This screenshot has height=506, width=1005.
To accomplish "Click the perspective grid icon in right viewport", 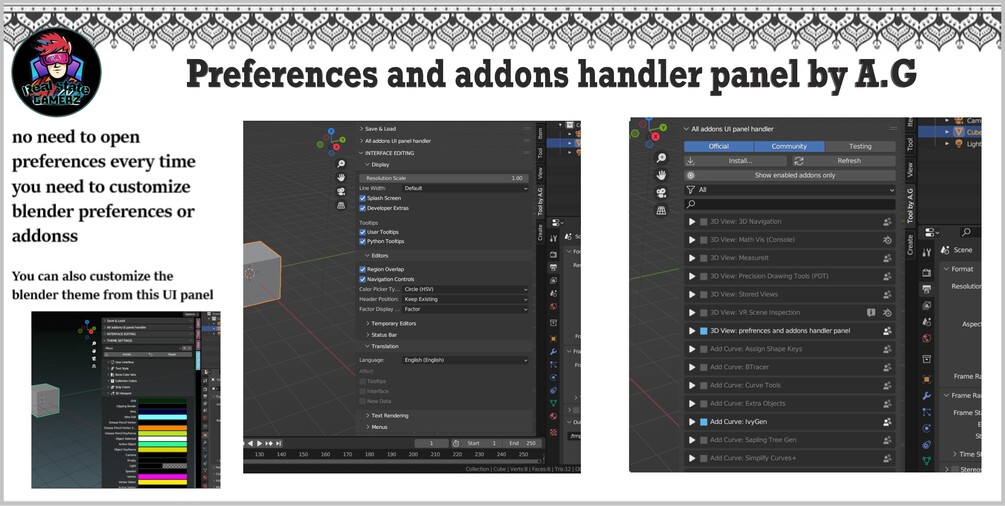I will (661, 210).
